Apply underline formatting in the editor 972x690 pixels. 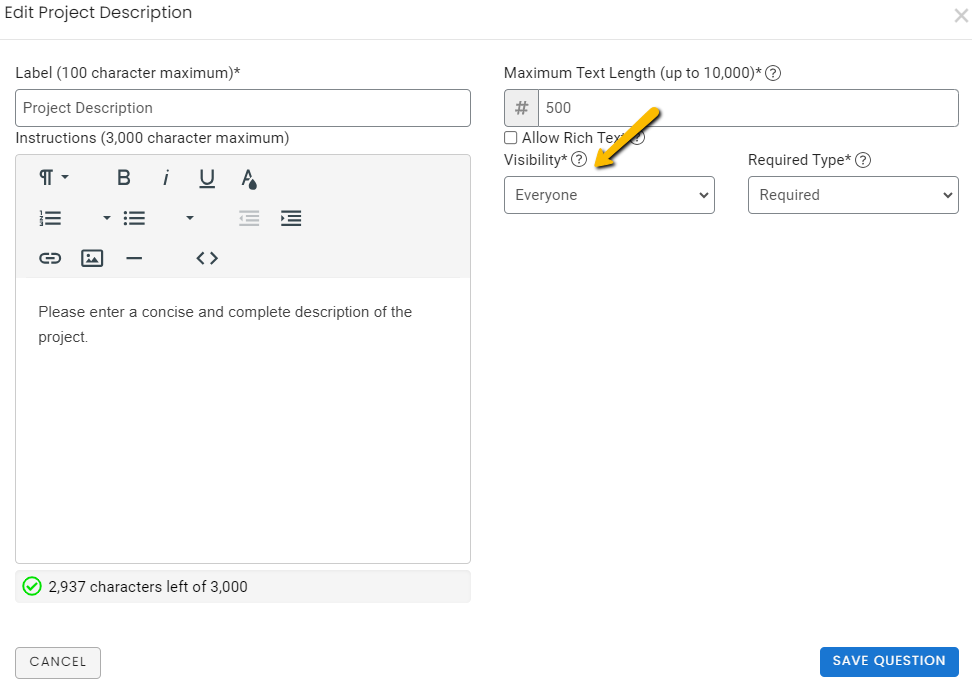coord(206,177)
